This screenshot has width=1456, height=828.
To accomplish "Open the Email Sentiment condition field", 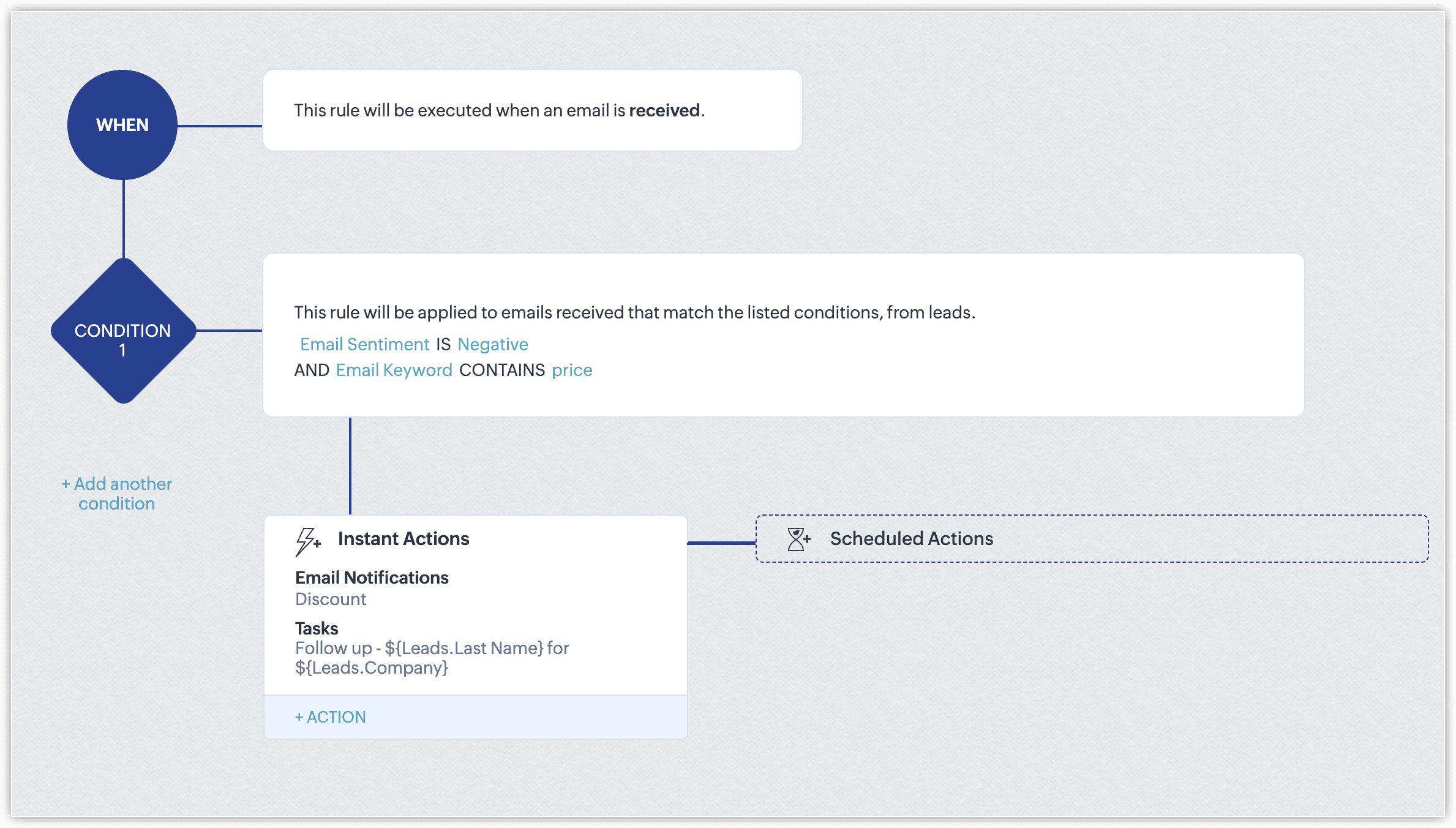I will click(x=365, y=344).
